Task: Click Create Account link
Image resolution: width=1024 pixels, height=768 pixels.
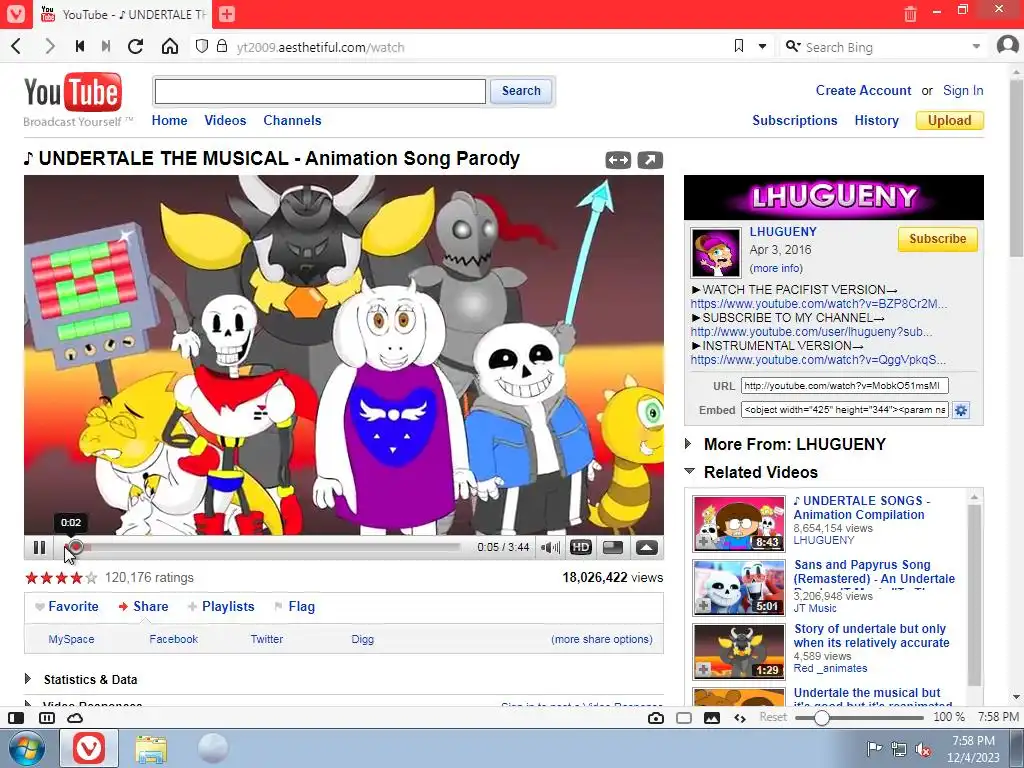Action: click(863, 90)
